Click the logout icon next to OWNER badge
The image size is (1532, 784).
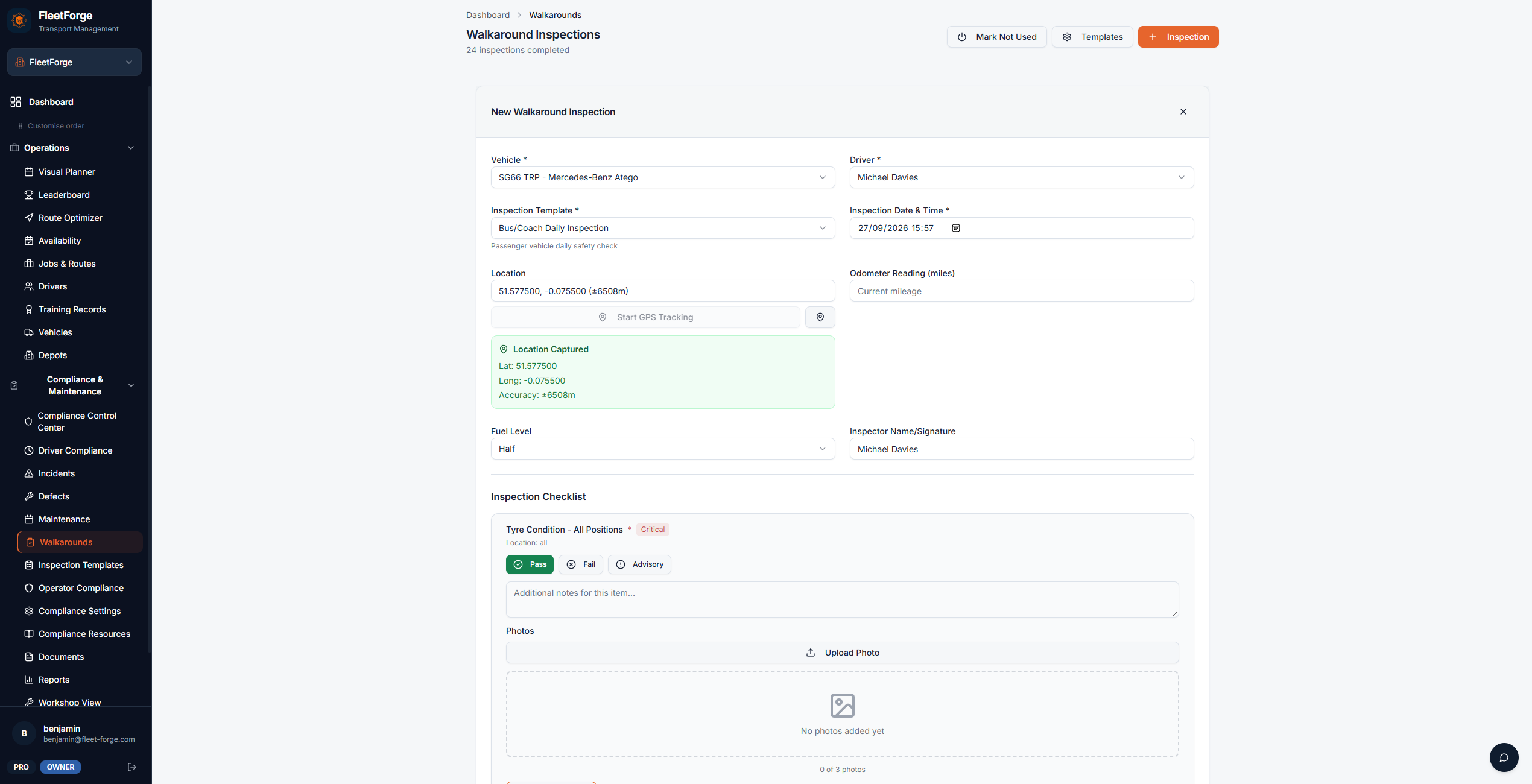(132, 767)
